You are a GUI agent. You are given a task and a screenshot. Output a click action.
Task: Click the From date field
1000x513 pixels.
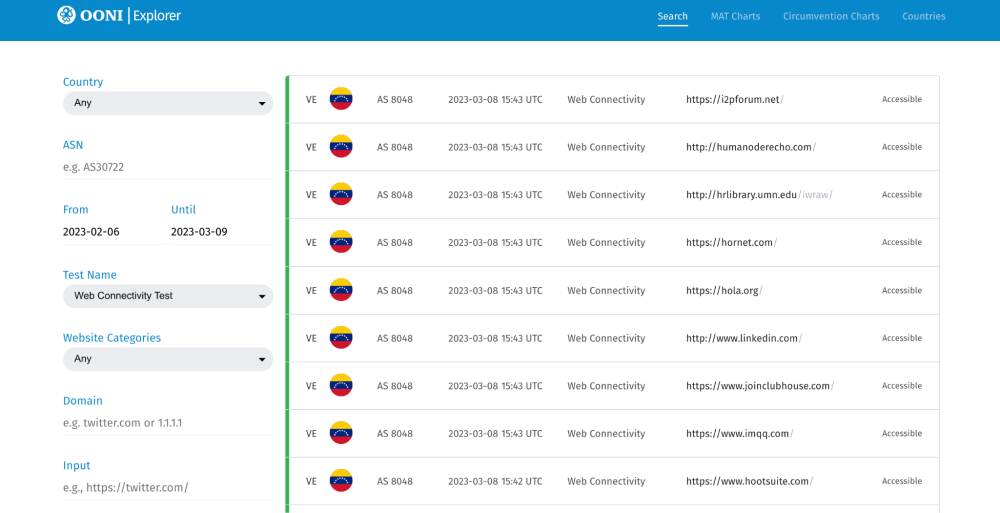coord(112,232)
